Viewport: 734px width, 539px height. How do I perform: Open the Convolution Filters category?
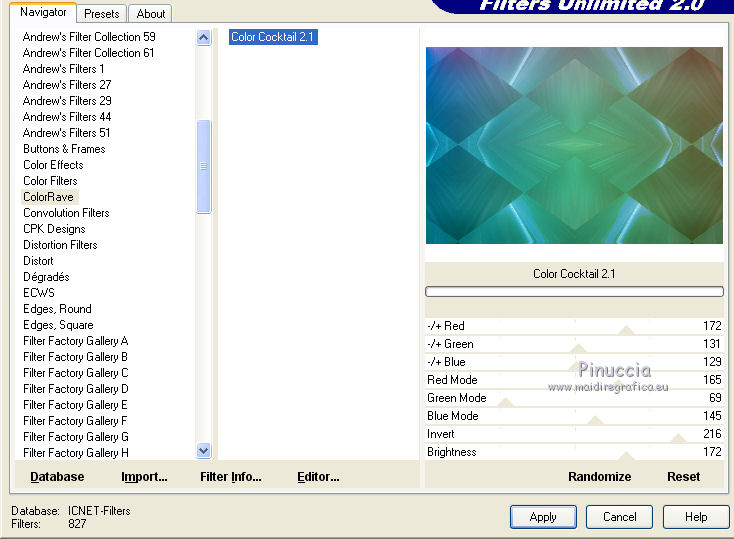click(x=66, y=213)
